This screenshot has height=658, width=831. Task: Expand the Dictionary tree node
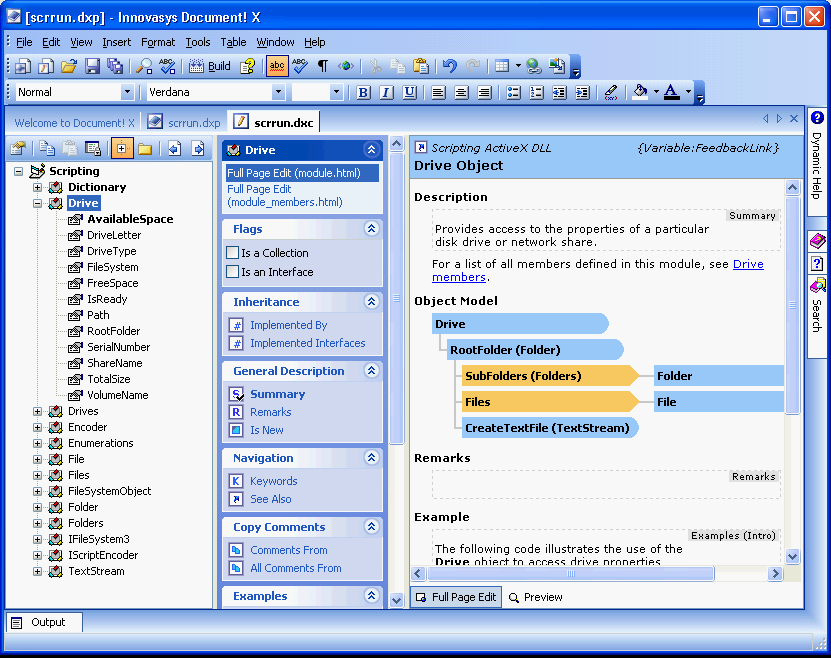pos(37,188)
